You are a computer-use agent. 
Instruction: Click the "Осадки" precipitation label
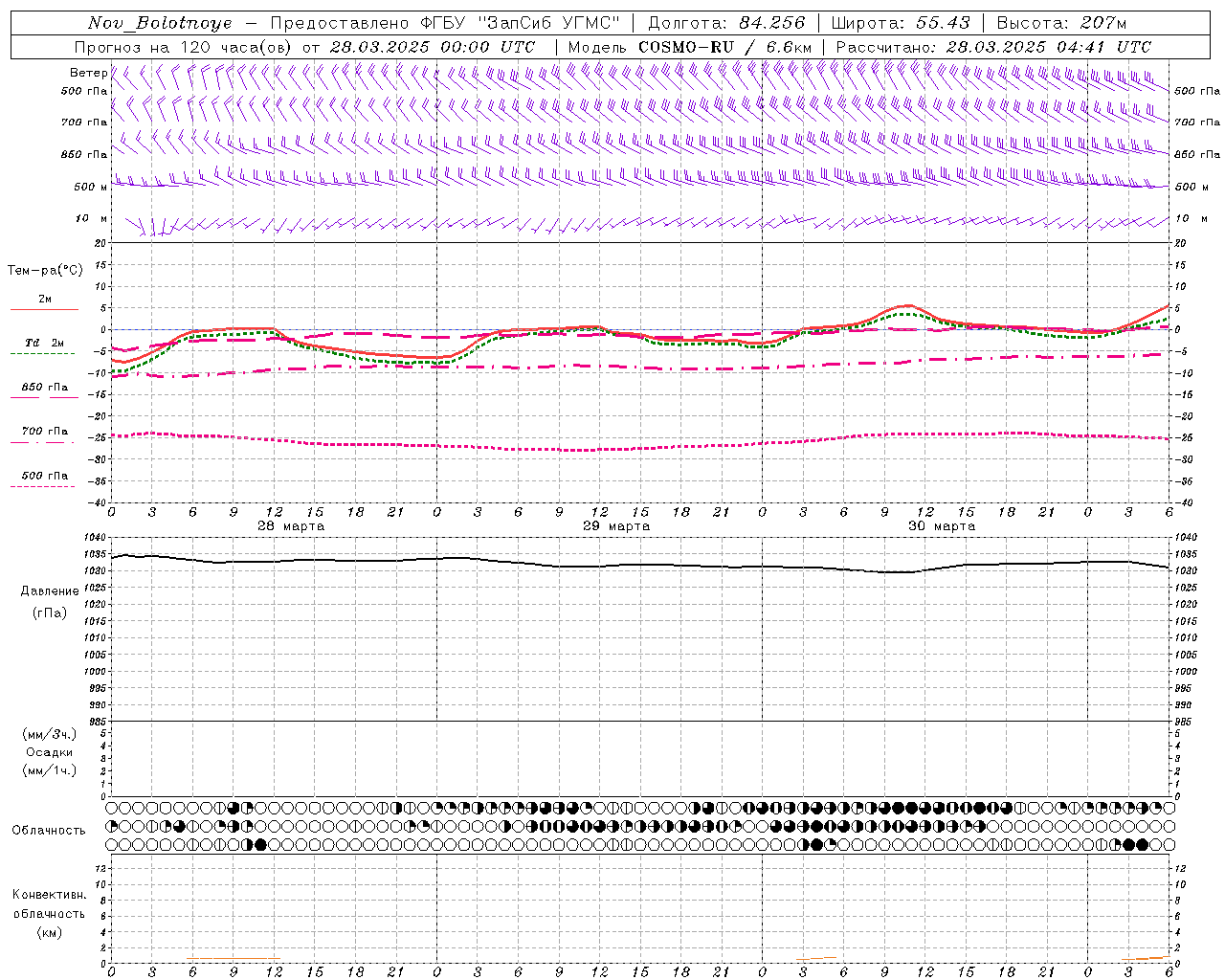pos(50,752)
